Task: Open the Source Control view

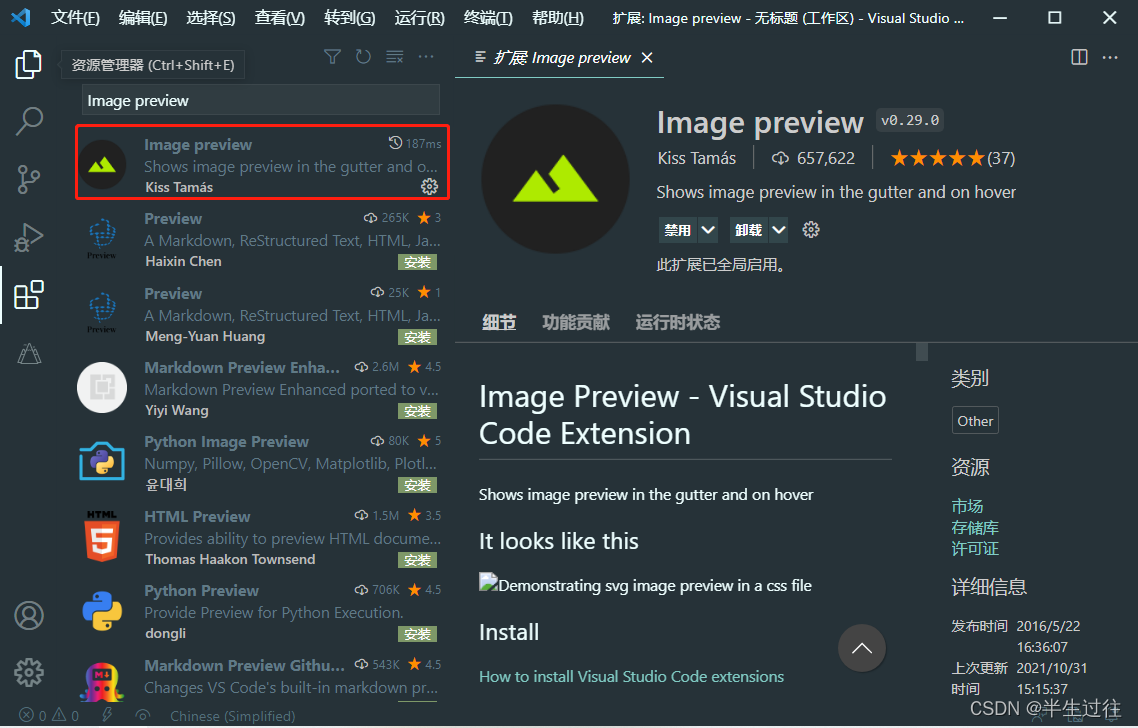Action: (x=28, y=179)
